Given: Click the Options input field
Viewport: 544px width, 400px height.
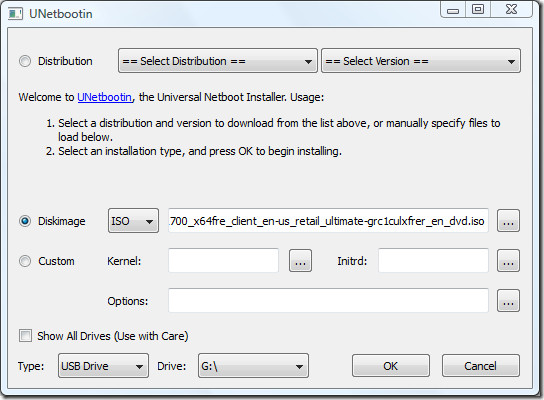Looking at the screenshot, I should click(x=328, y=300).
